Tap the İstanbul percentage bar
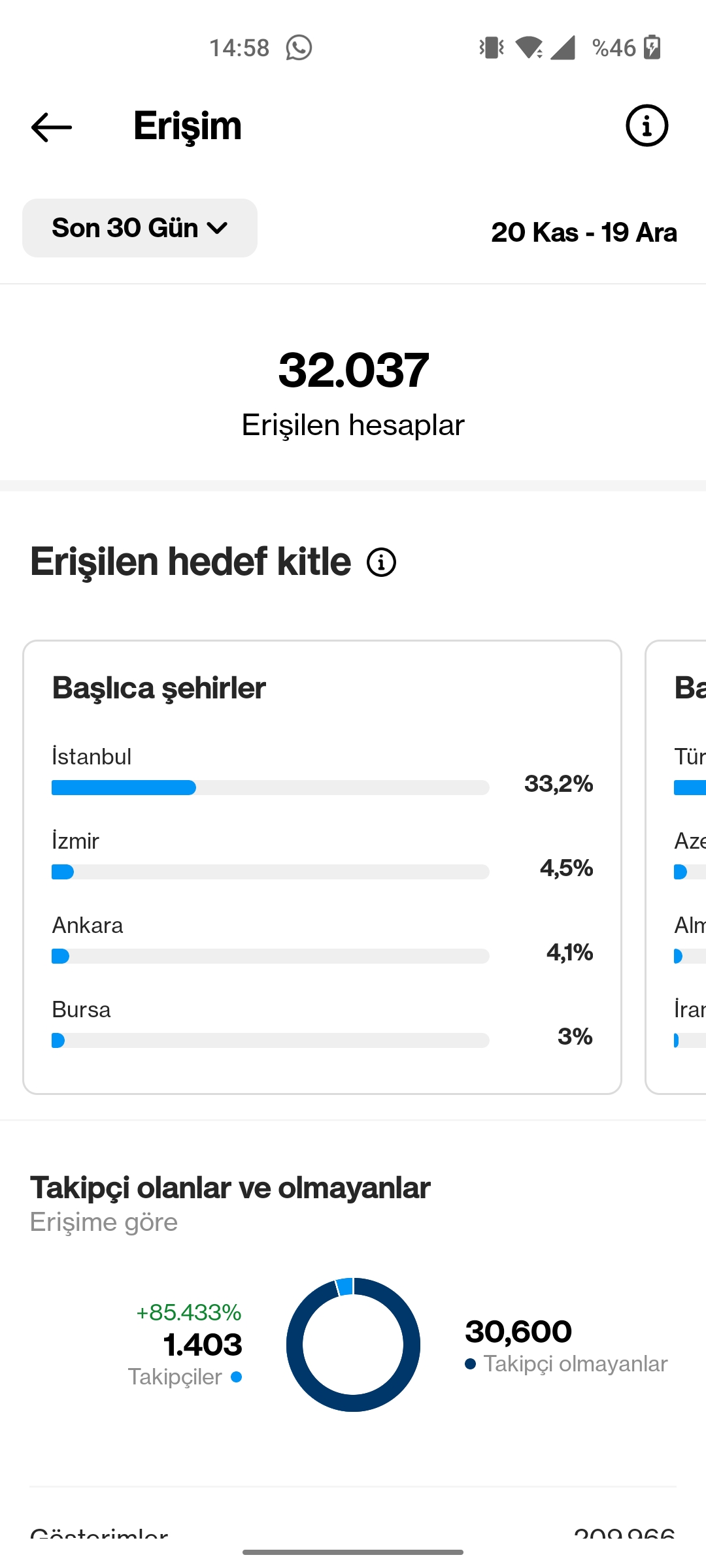 click(271, 787)
